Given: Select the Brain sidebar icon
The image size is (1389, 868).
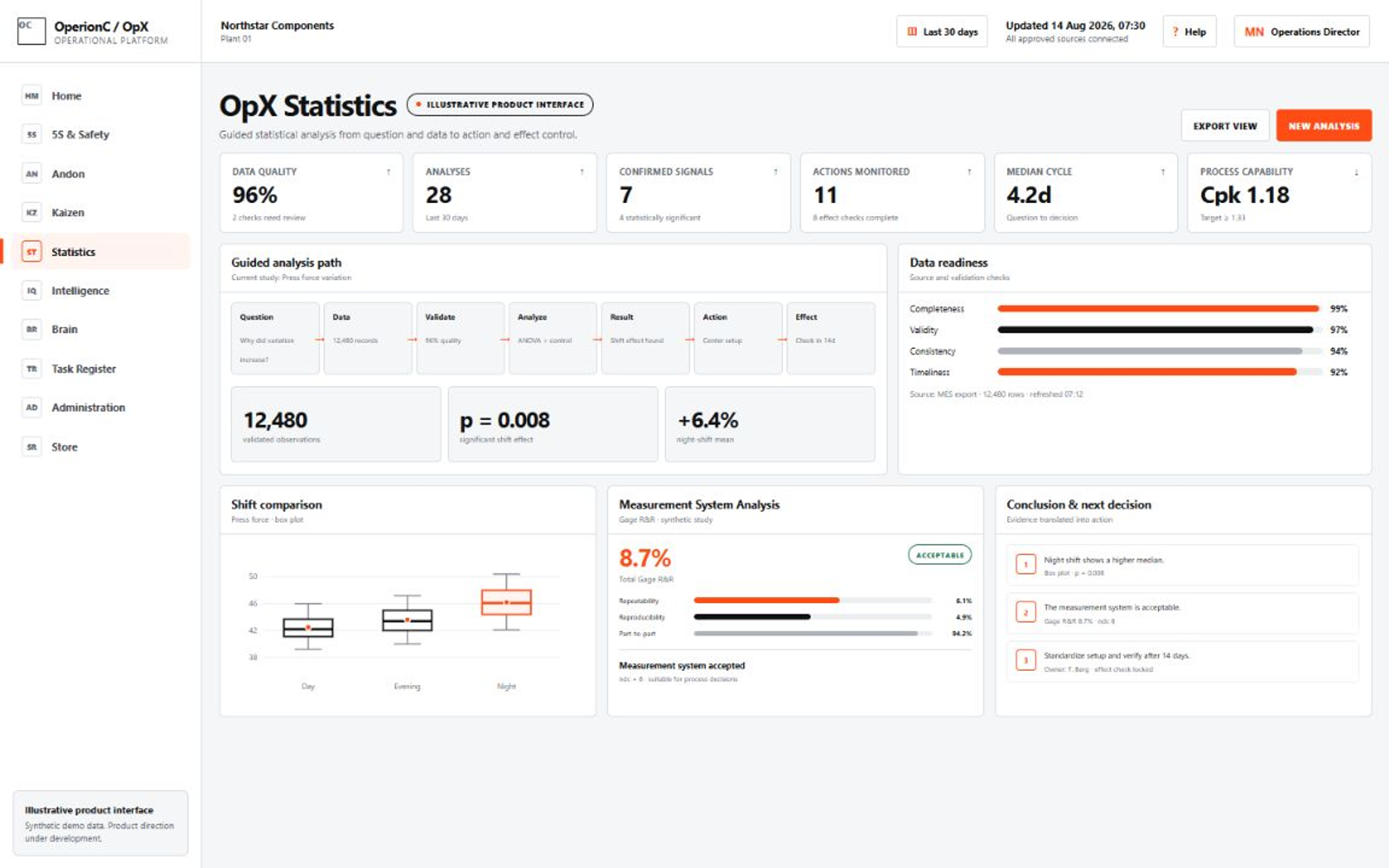Looking at the screenshot, I should (32, 330).
